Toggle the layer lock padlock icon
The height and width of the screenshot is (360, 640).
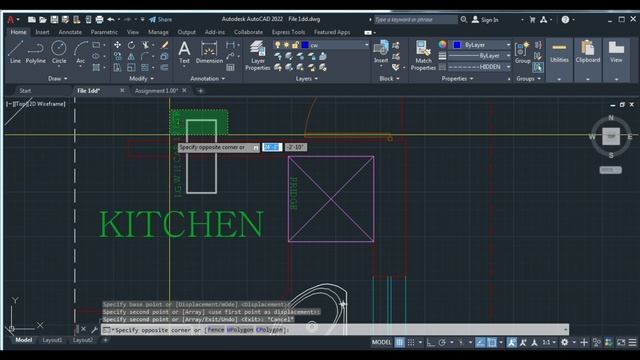(x=295, y=45)
